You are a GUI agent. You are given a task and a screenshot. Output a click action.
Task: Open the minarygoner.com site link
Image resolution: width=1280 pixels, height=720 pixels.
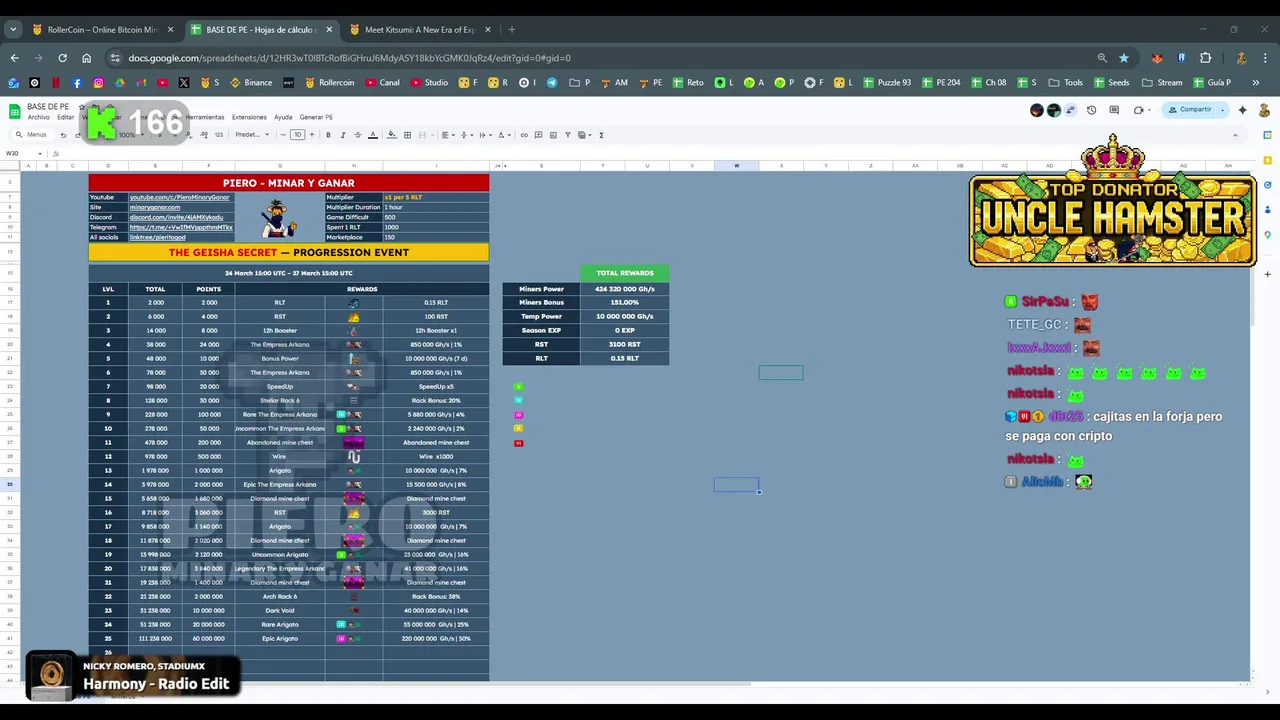(155, 207)
